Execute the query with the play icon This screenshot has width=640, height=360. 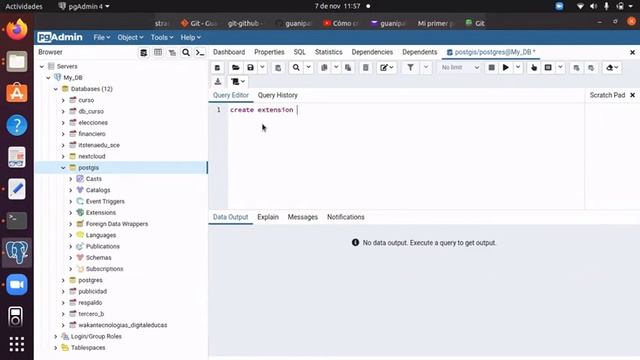click(x=506, y=68)
